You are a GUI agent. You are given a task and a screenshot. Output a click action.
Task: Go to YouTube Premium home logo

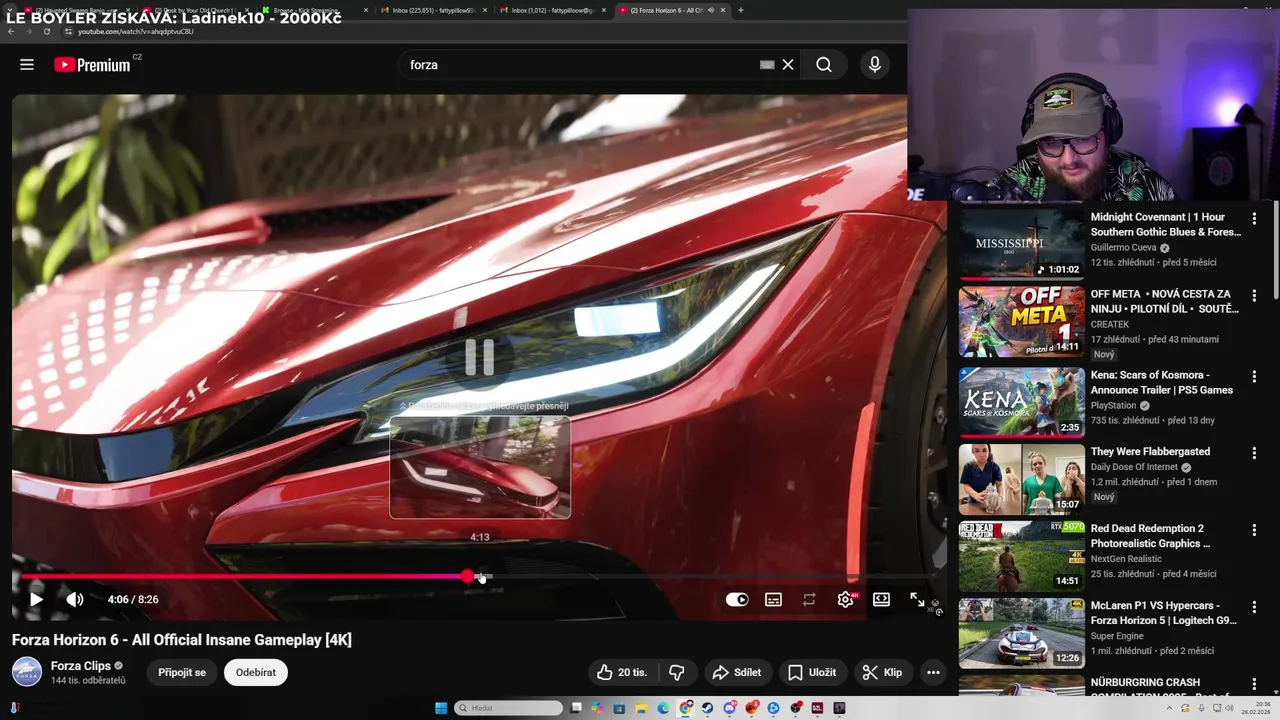coord(92,65)
